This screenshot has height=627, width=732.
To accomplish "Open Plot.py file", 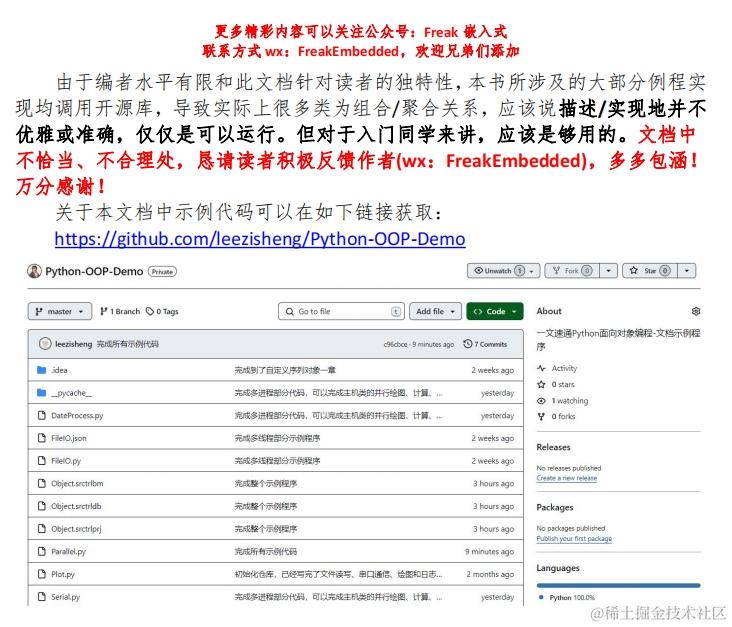I will coord(63,574).
